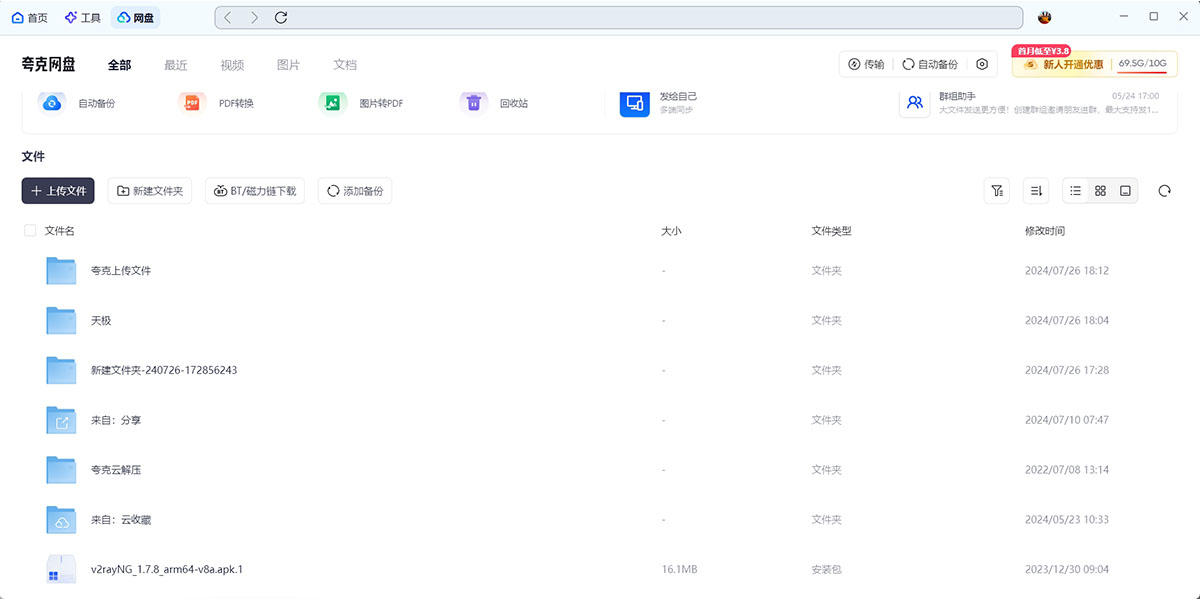Sort by the 大小 column header

[671, 231]
